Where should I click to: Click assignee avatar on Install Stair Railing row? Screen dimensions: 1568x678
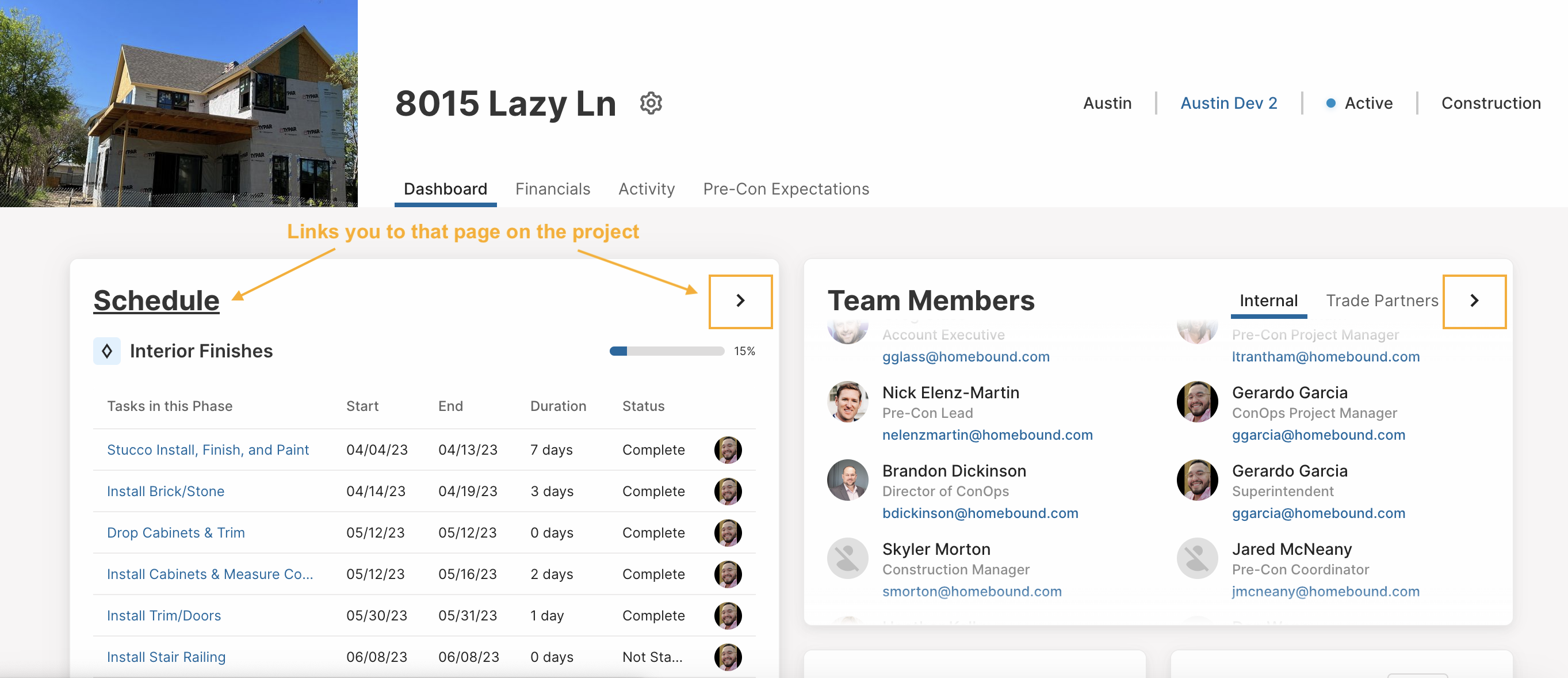(728, 657)
